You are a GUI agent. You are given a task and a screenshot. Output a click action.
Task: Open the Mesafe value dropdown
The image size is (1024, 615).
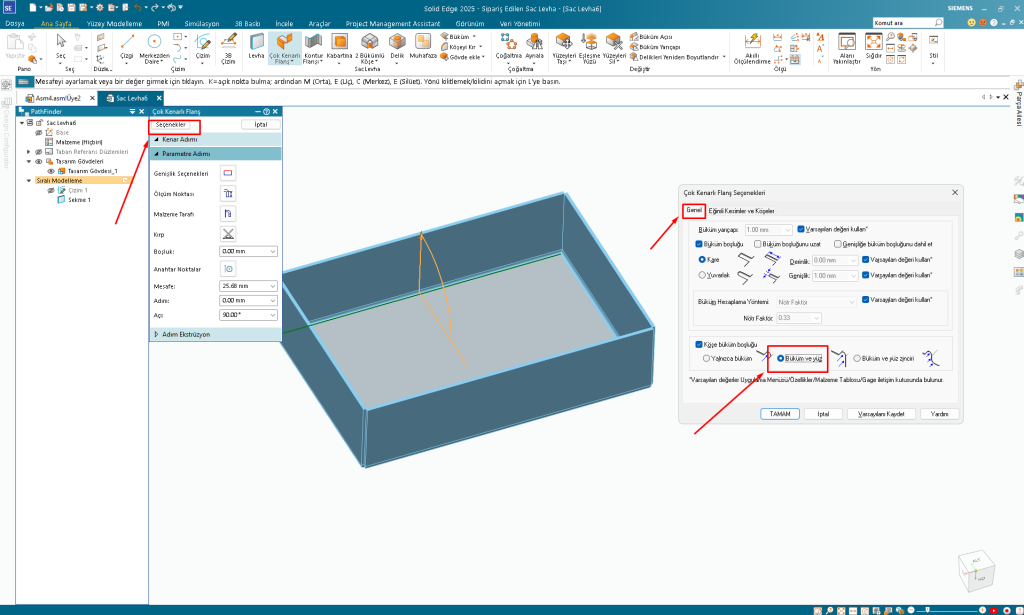273,286
